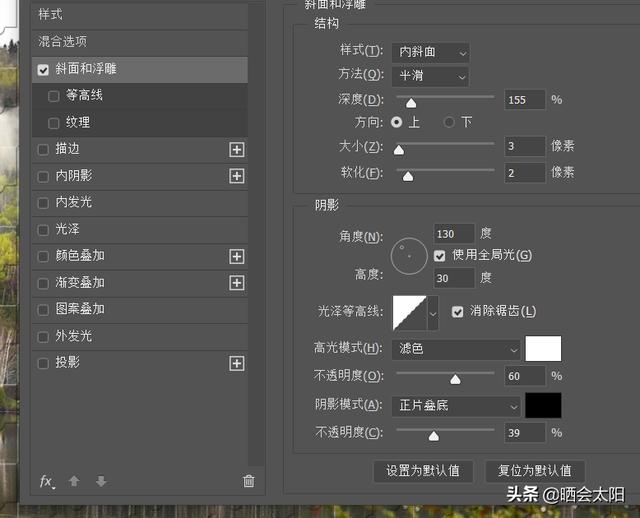
Task: Open the fx effects menu icon
Action: pos(47,482)
